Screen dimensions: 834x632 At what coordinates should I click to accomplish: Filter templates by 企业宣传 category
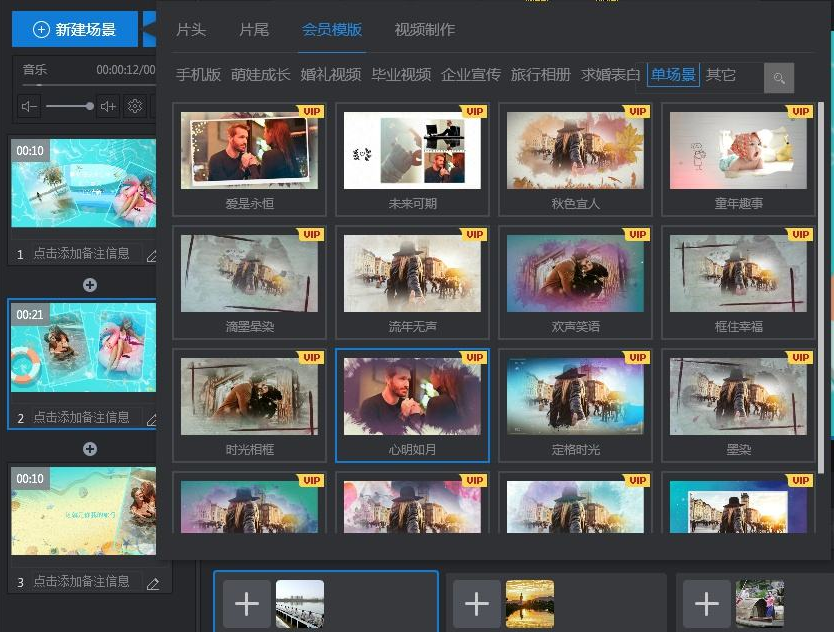[471, 74]
